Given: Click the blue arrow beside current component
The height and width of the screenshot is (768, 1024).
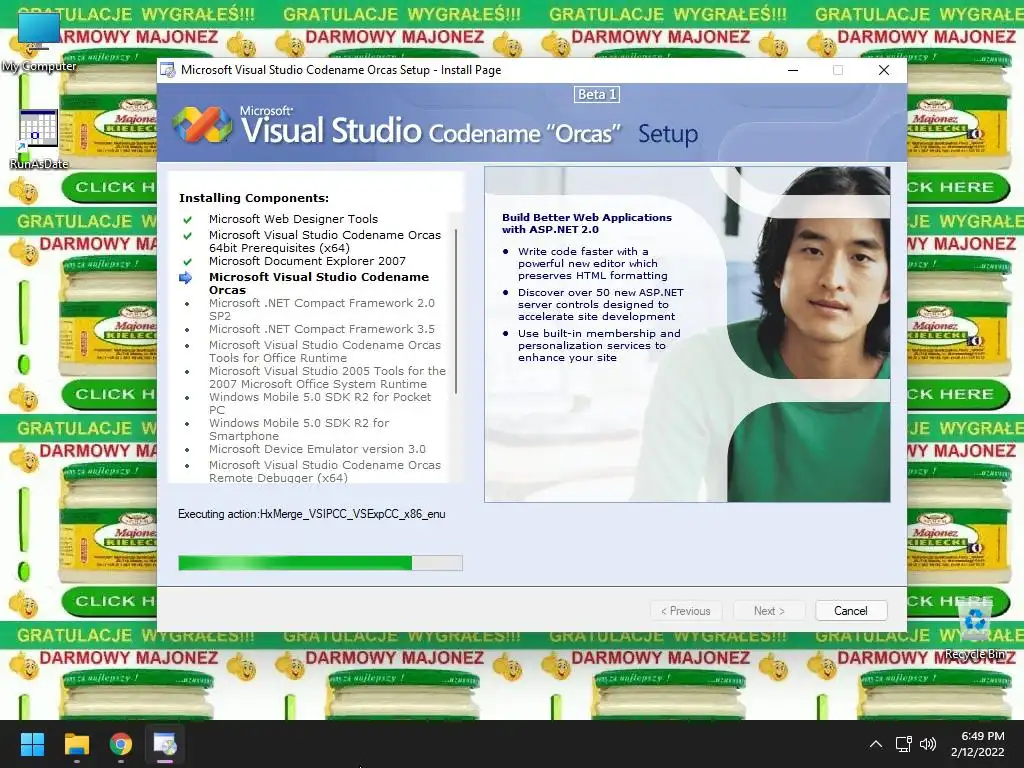Looking at the screenshot, I should tap(186, 278).
